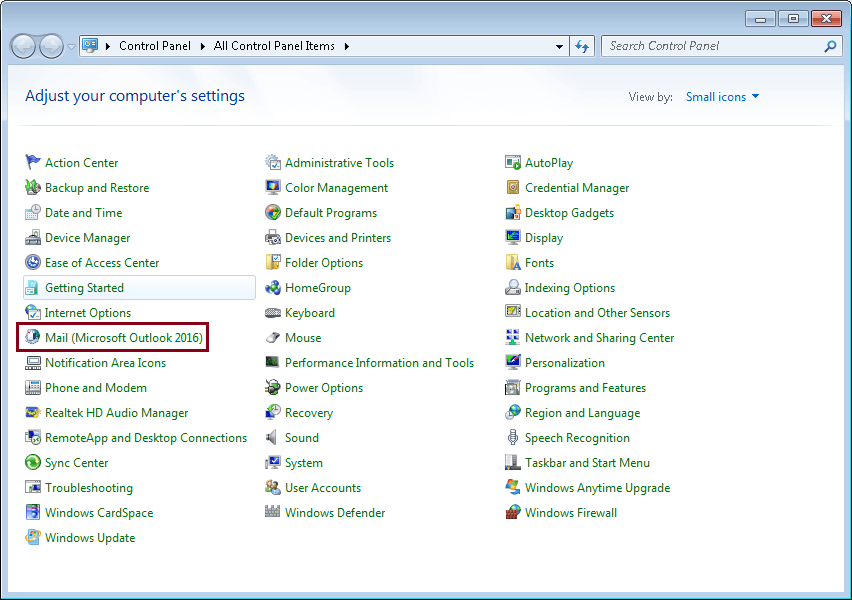This screenshot has width=852, height=600.
Task: Open Phone and Modem link
Action: click(x=96, y=388)
